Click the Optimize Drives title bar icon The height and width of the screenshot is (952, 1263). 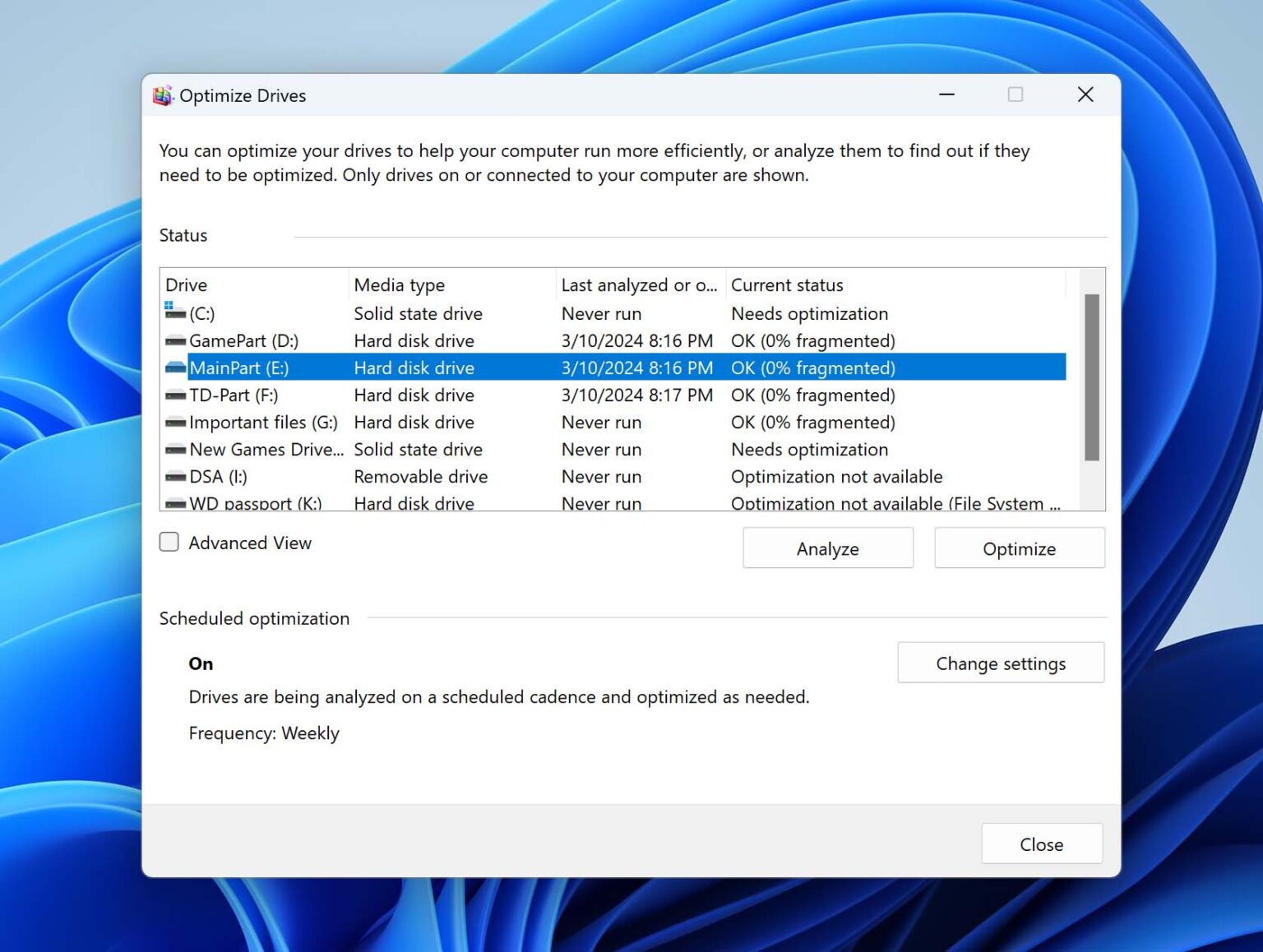[162, 95]
